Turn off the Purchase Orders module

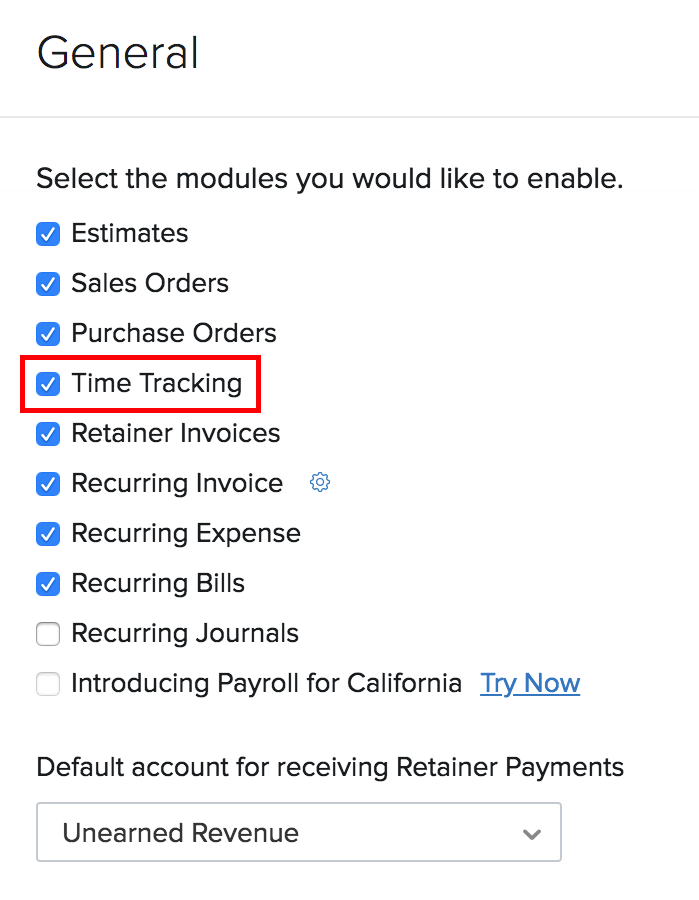pyautogui.click(x=48, y=334)
